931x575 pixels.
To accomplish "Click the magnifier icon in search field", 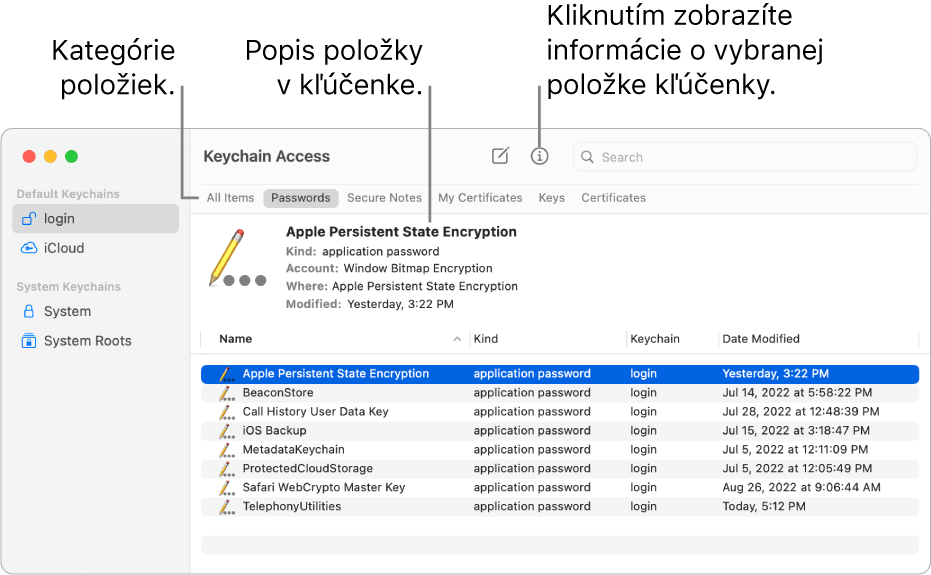I will pos(588,157).
